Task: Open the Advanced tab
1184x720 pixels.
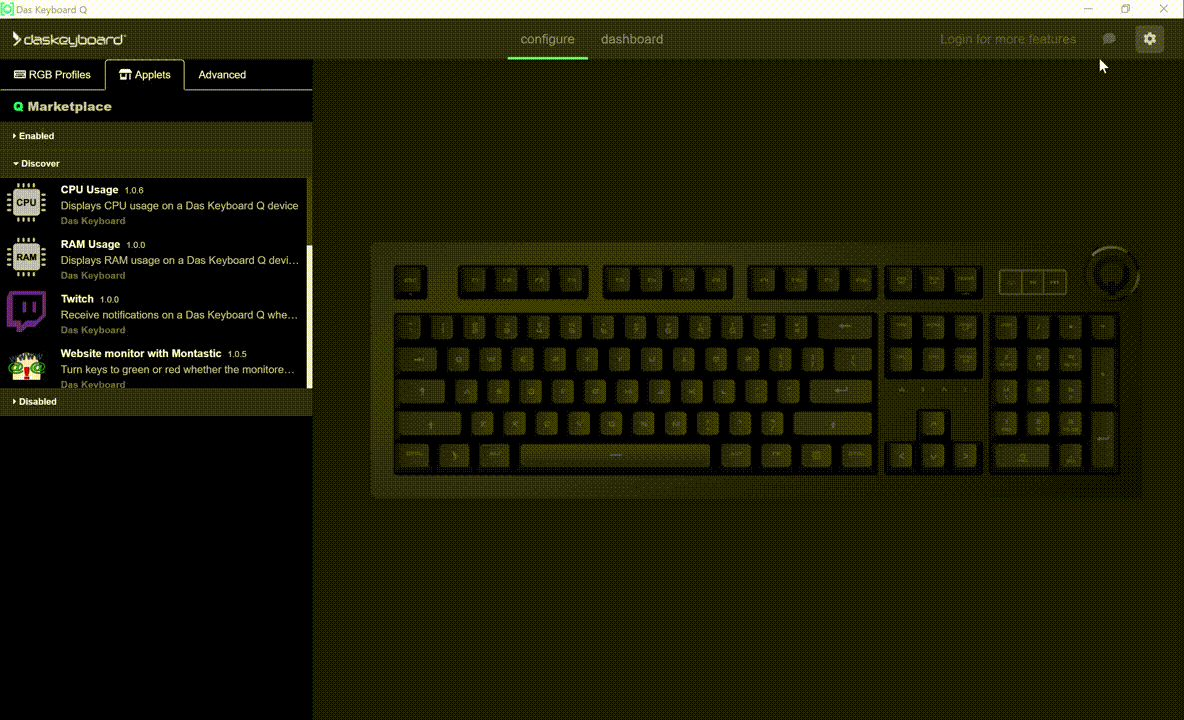Action: (222, 75)
